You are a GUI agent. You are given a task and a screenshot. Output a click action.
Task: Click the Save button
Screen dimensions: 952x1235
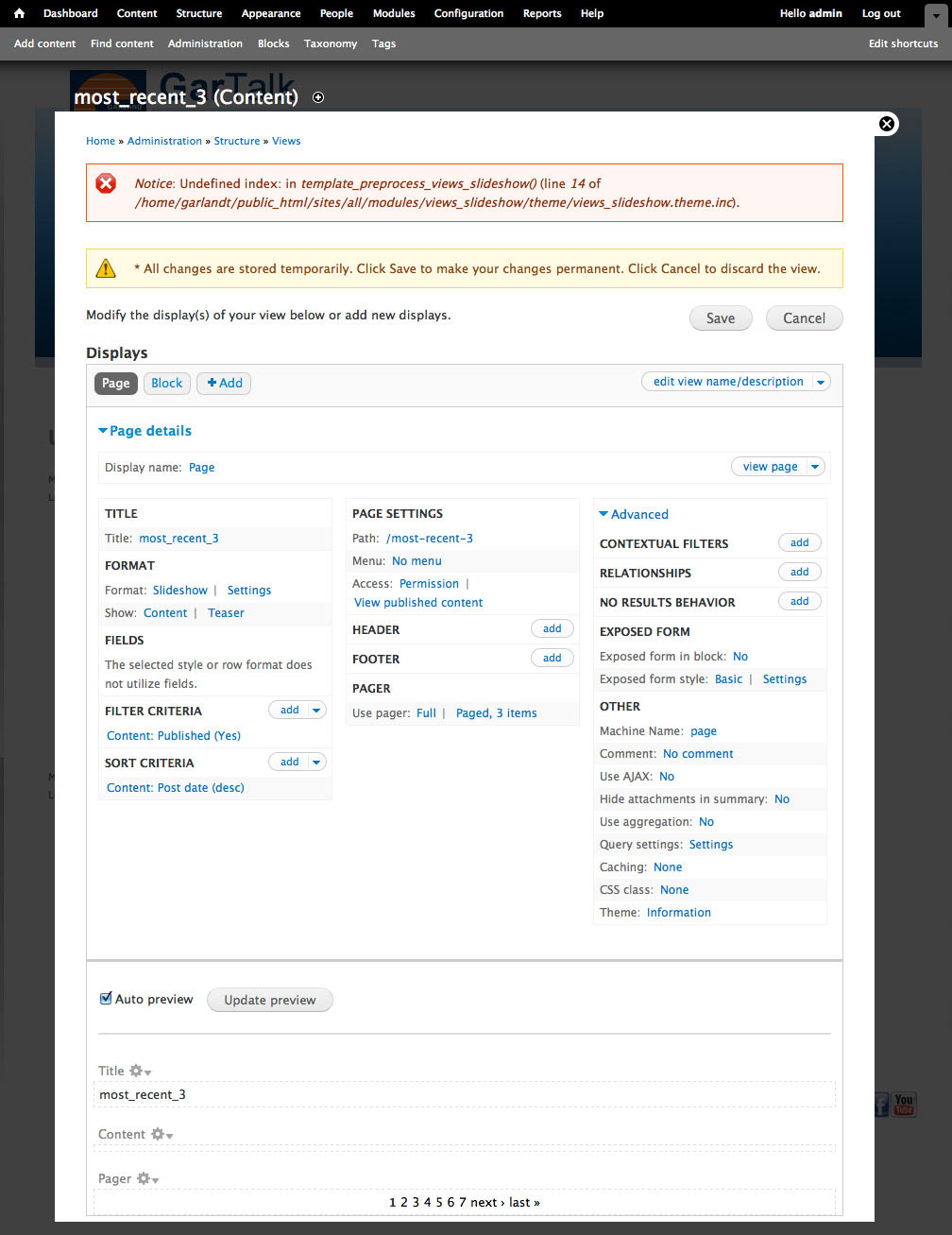pos(720,318)
